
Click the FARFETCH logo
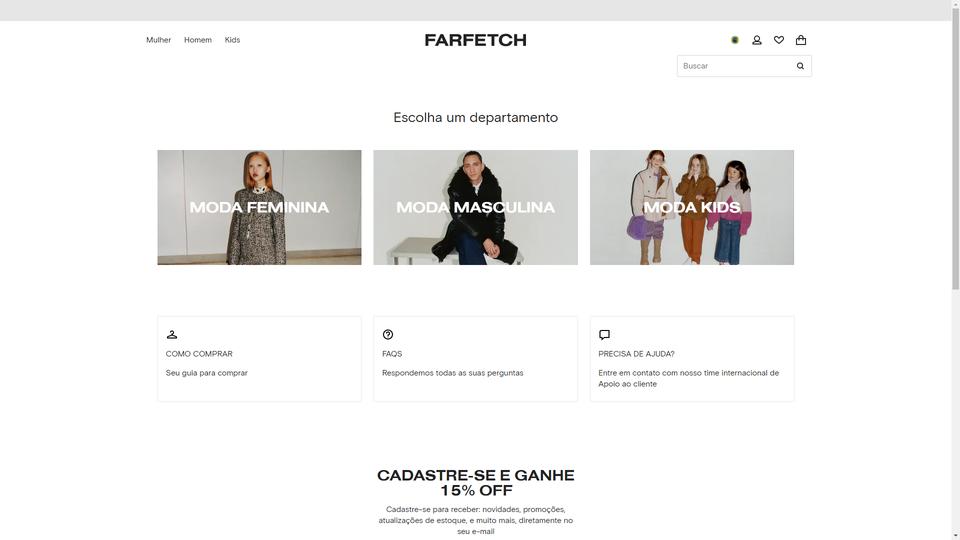click(x=476, y=40)
